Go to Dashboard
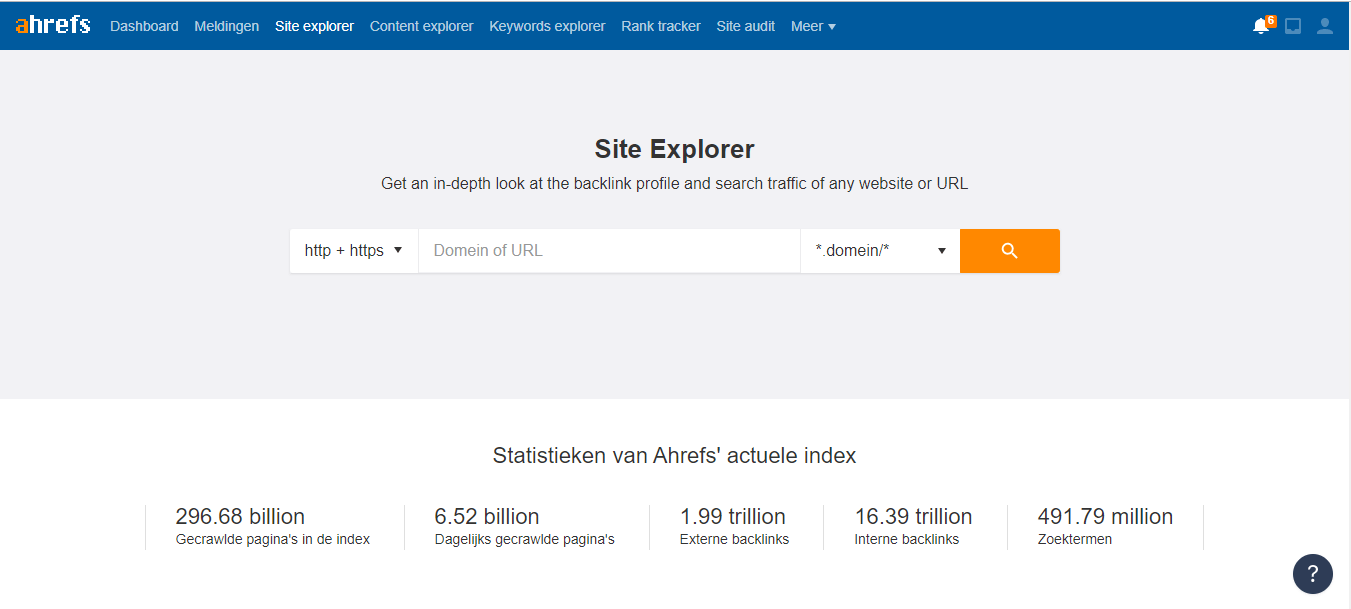 [x=144, y=26]
